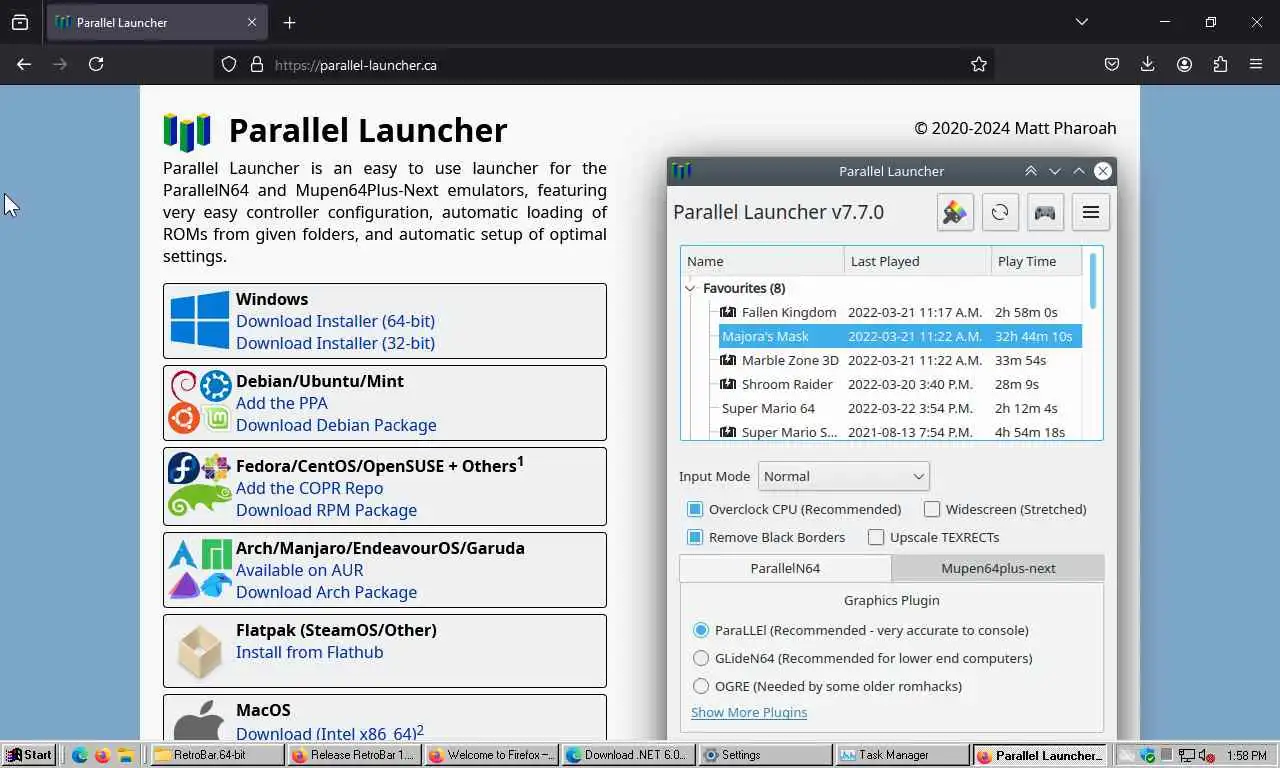Click Available on AUR link

coord(300,570)
